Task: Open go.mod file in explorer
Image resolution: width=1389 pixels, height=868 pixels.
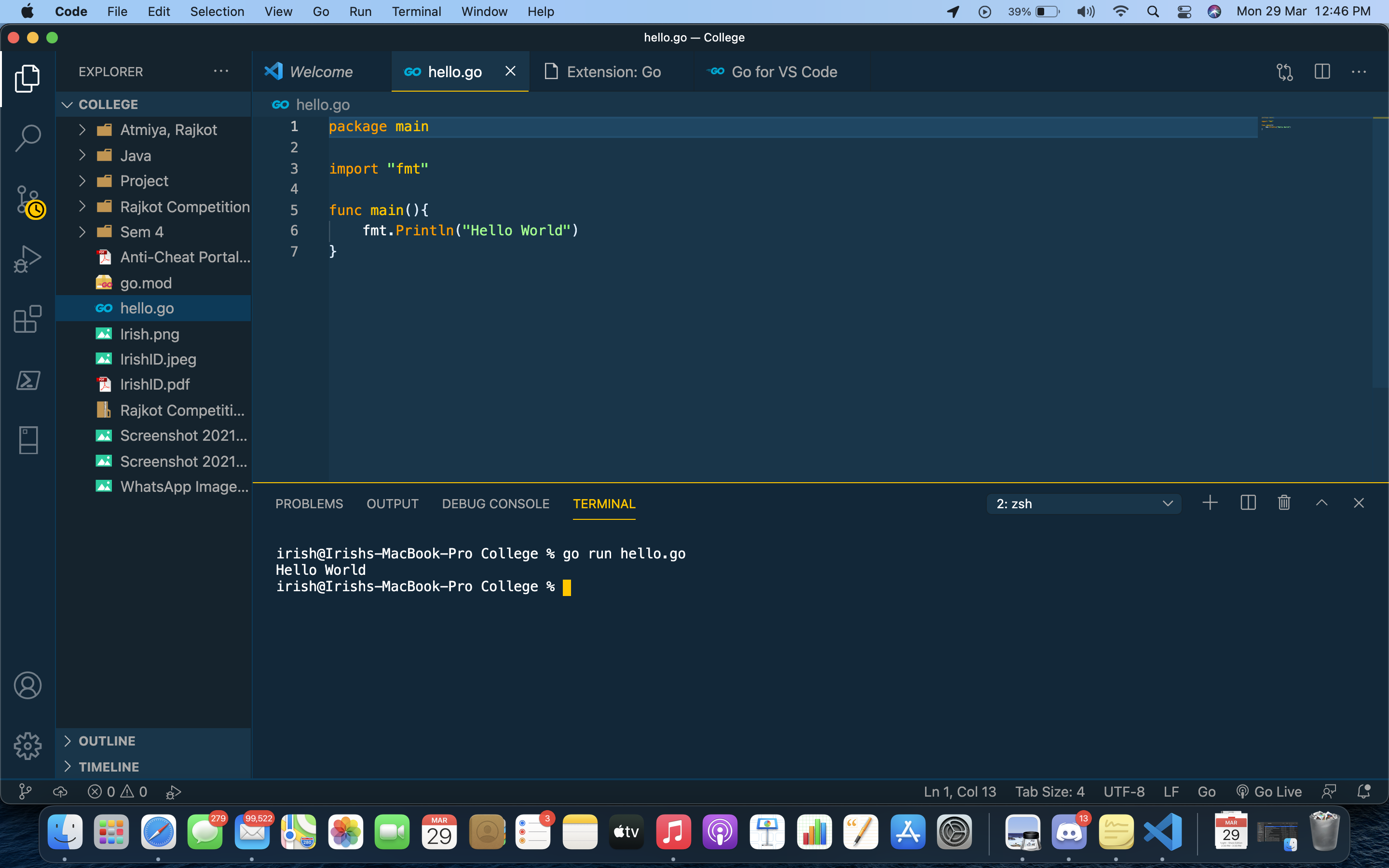Action: [146, 283]
